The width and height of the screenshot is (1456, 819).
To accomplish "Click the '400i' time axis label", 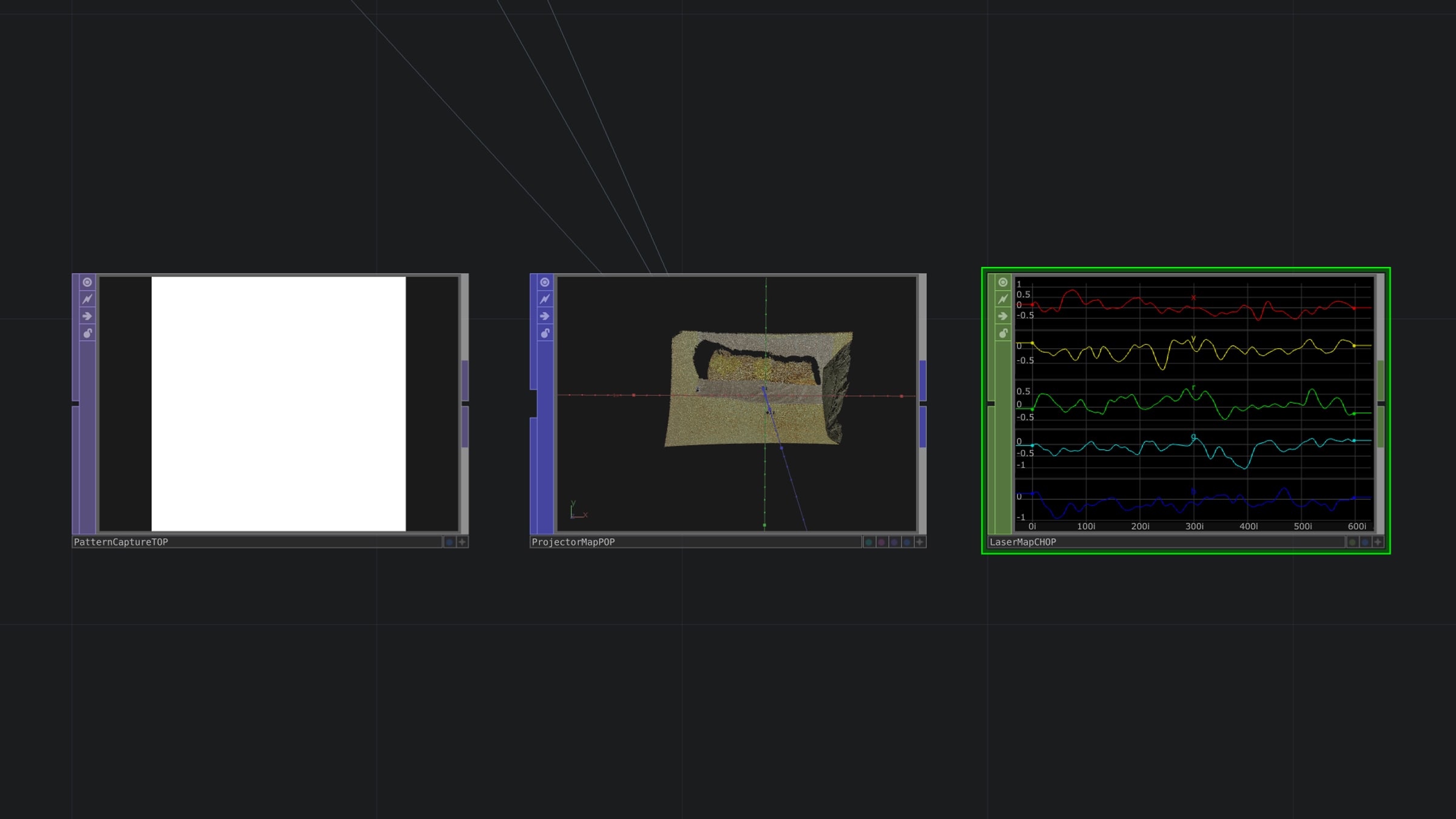I will (x=1249, y=527).
